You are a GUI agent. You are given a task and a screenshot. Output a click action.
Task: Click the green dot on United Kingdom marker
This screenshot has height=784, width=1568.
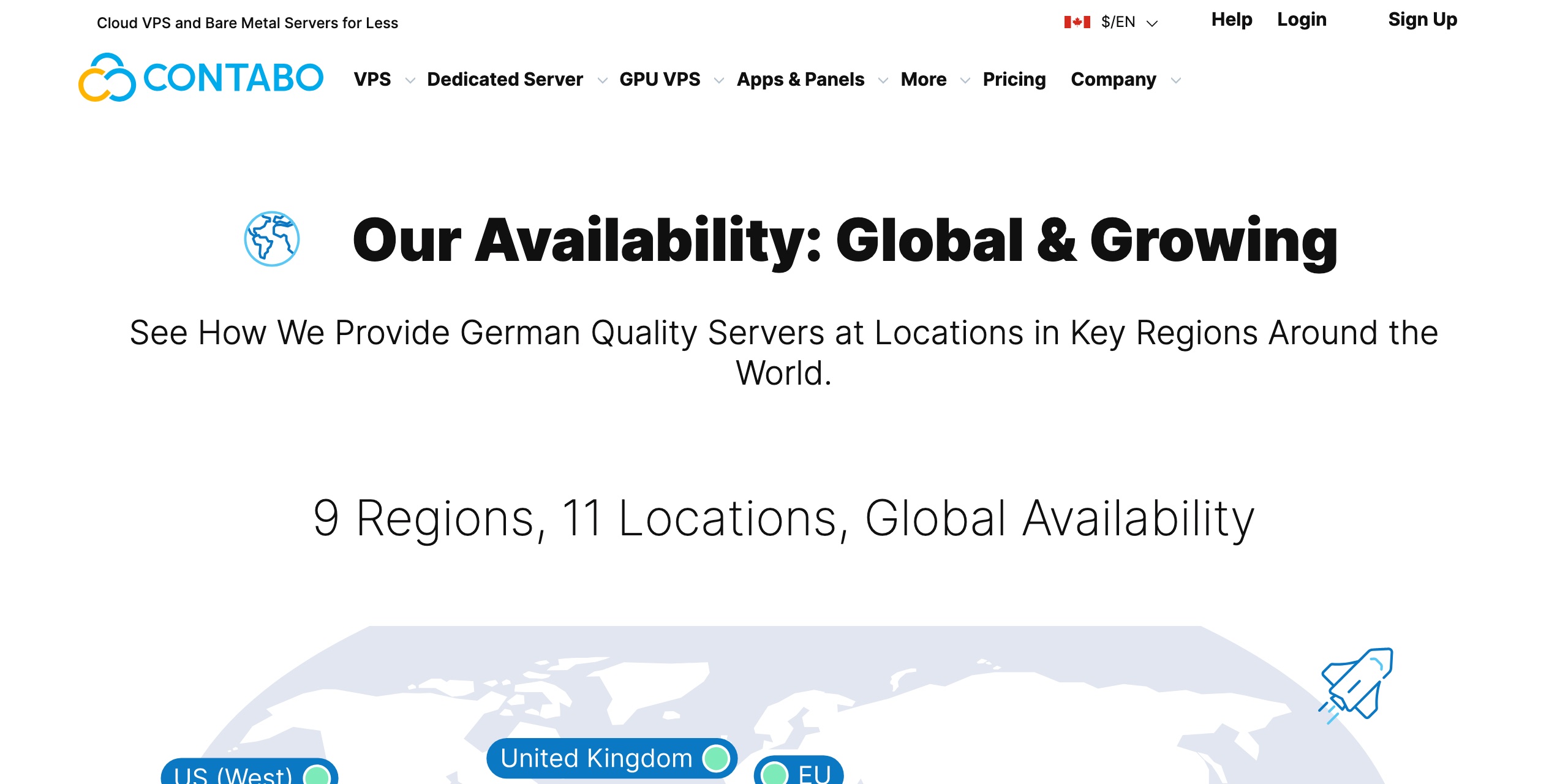(x=716, y=758)
